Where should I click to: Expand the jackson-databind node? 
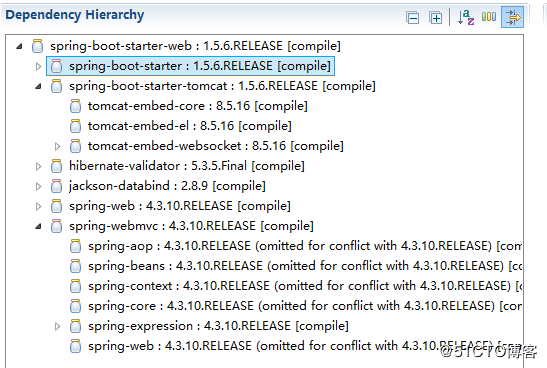pos(38,186)
